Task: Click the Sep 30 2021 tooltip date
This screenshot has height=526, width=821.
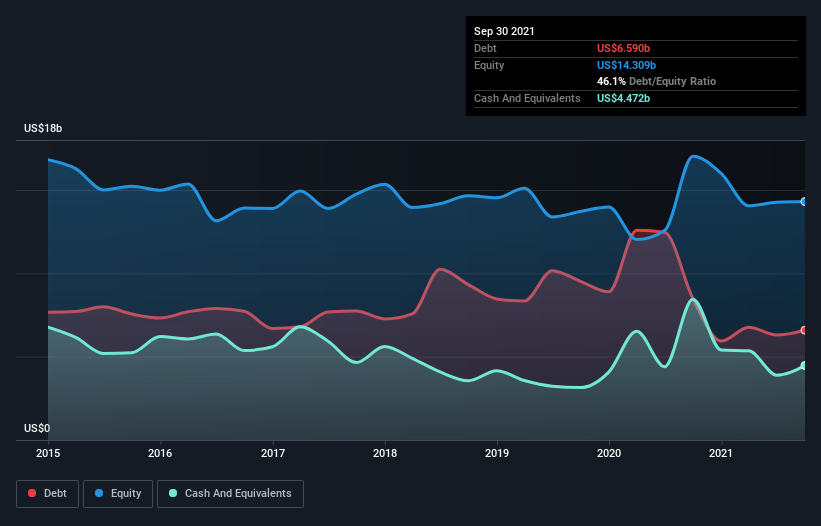Action: tap(504, 31)
